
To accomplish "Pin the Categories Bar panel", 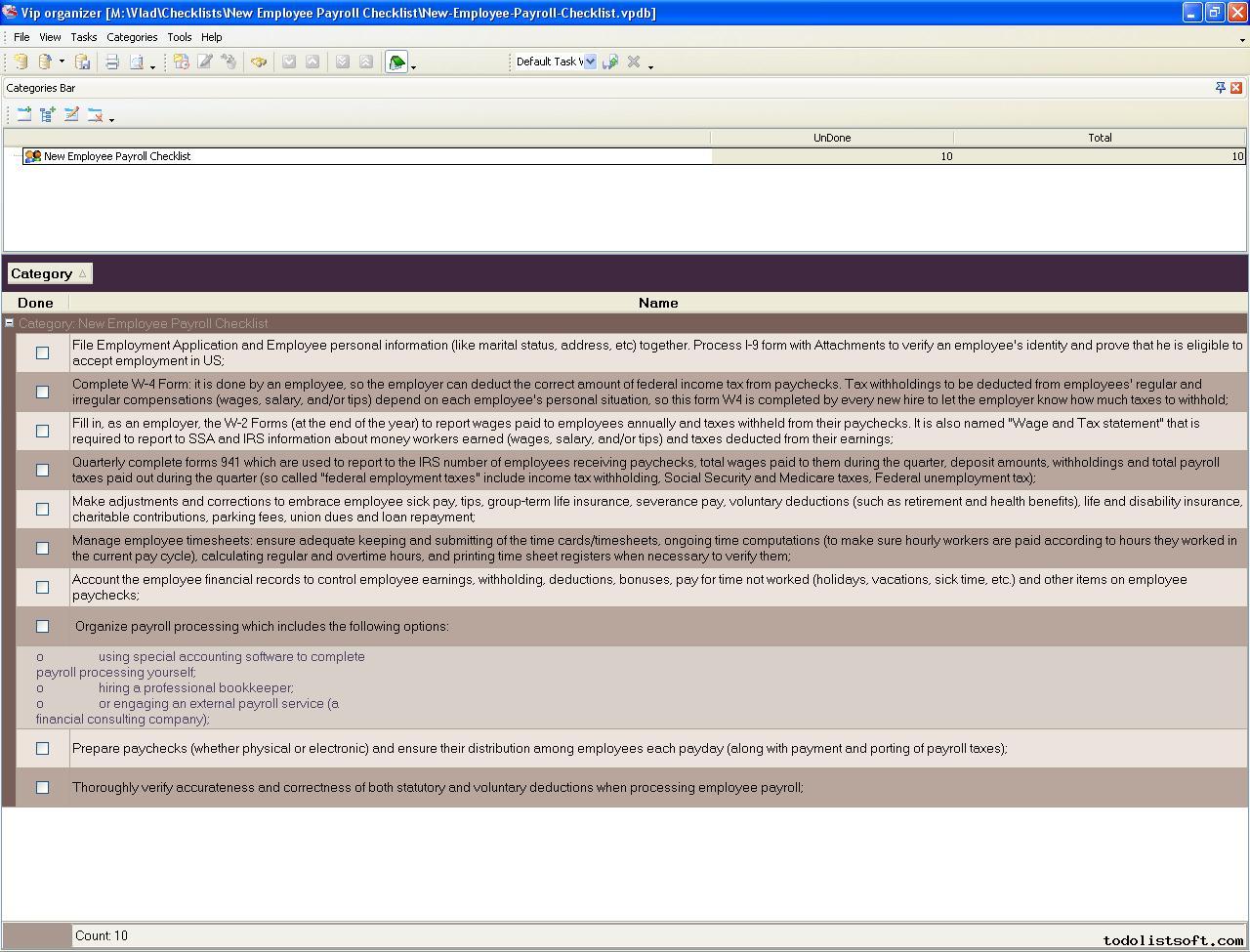I will [x=1220, y=88].
